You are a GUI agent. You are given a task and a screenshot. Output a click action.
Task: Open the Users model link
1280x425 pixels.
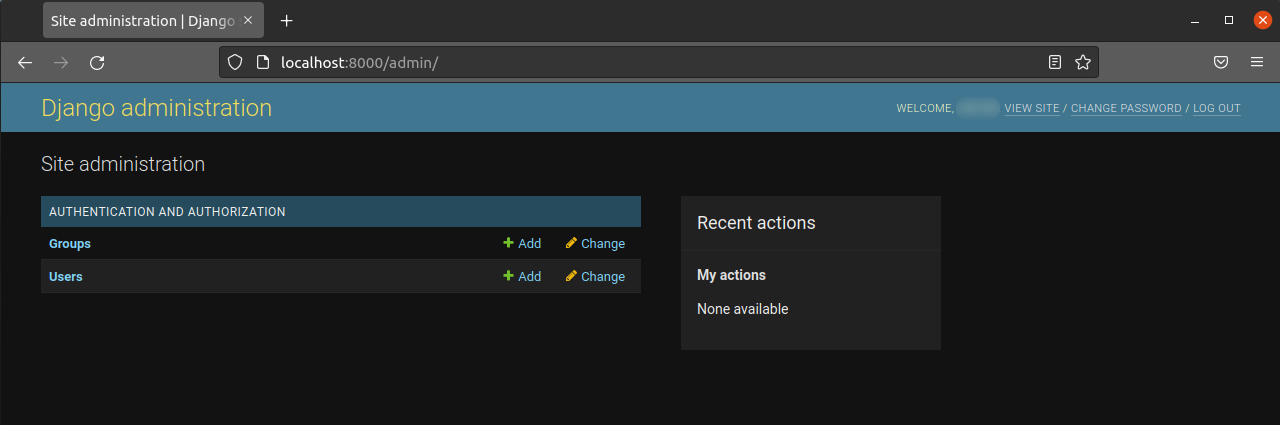point(66,276)
